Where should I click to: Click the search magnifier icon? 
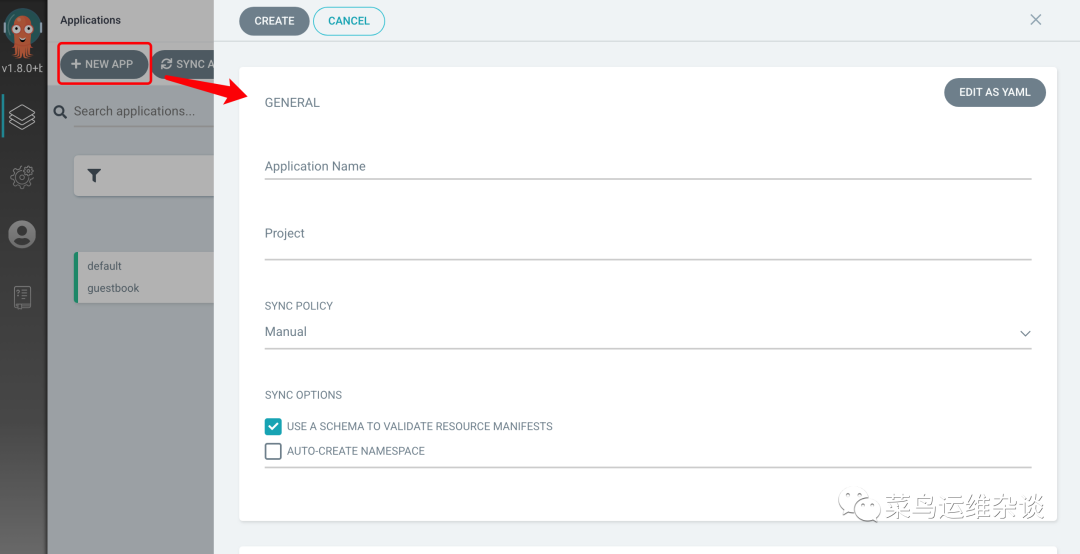coord(61,112)
